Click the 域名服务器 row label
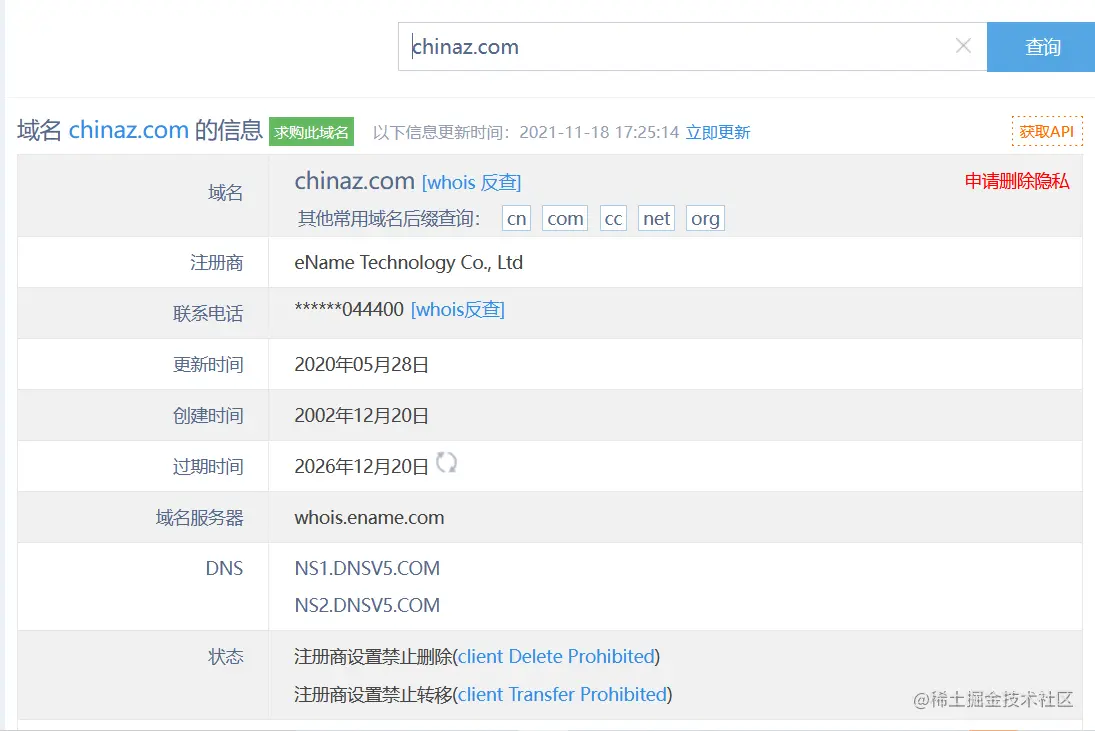This screenshot has height=731, width=1095. pos(200,517)
